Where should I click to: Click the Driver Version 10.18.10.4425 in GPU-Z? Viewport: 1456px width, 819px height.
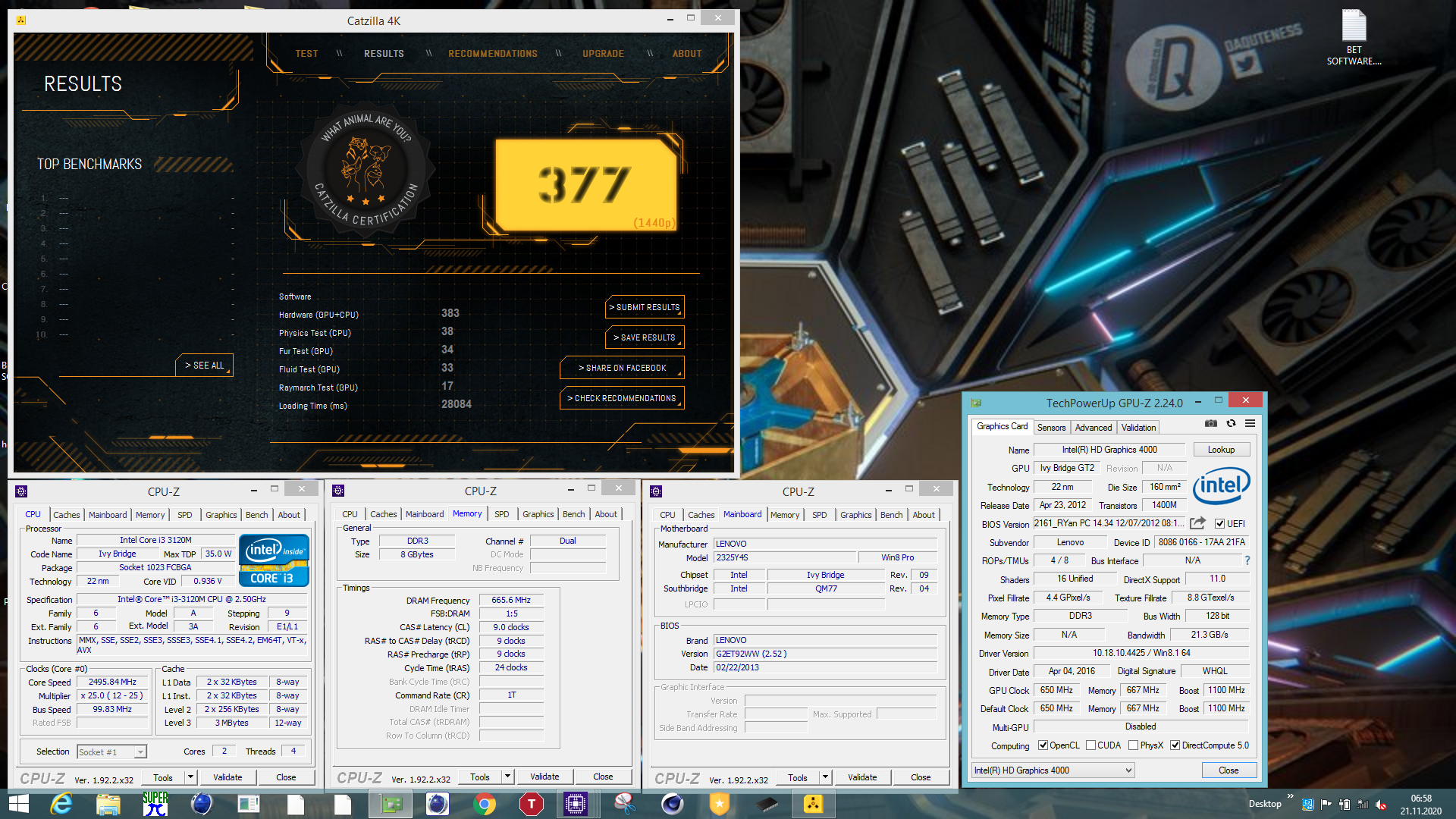point(1141,653)
